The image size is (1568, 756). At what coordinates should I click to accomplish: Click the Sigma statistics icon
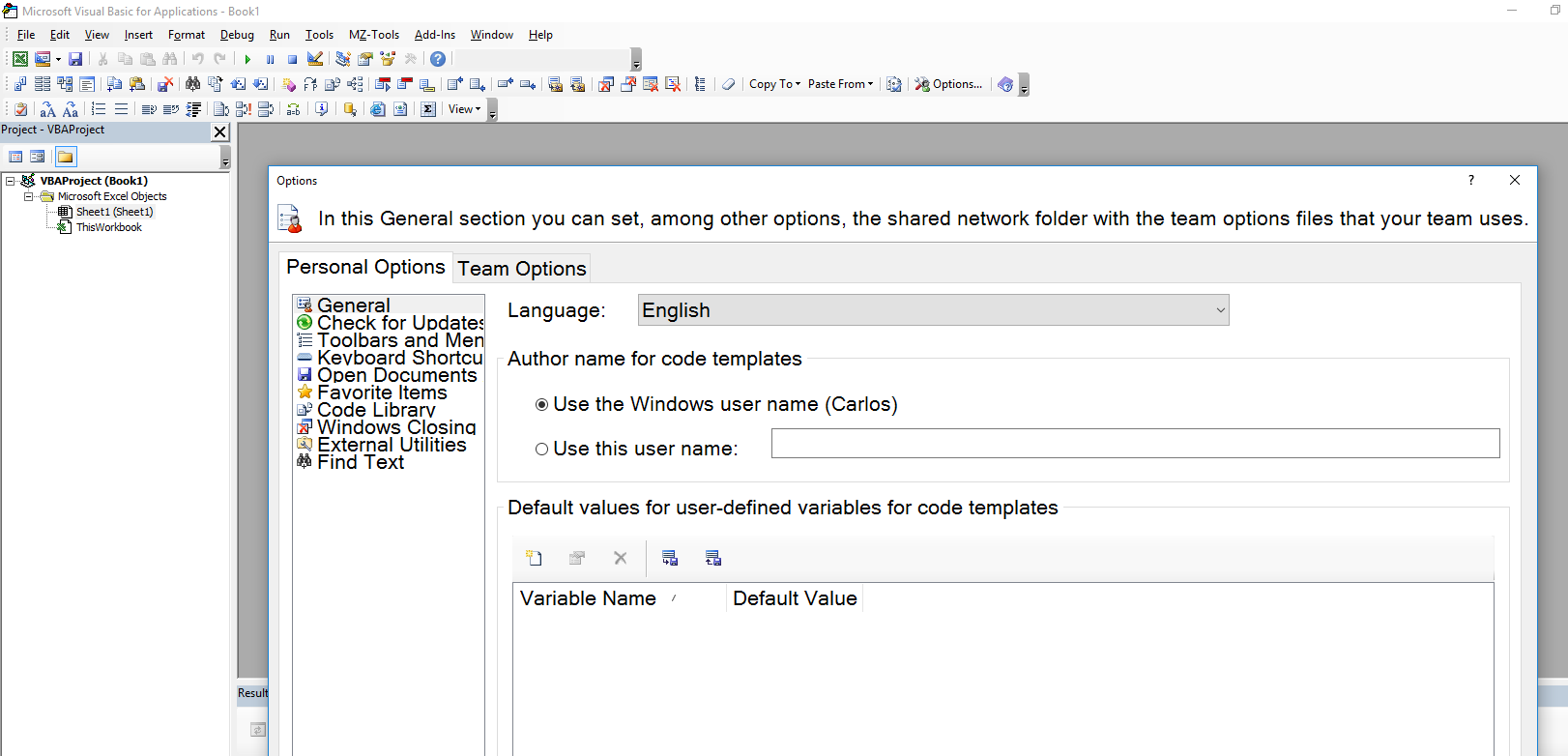pos(428,109)
